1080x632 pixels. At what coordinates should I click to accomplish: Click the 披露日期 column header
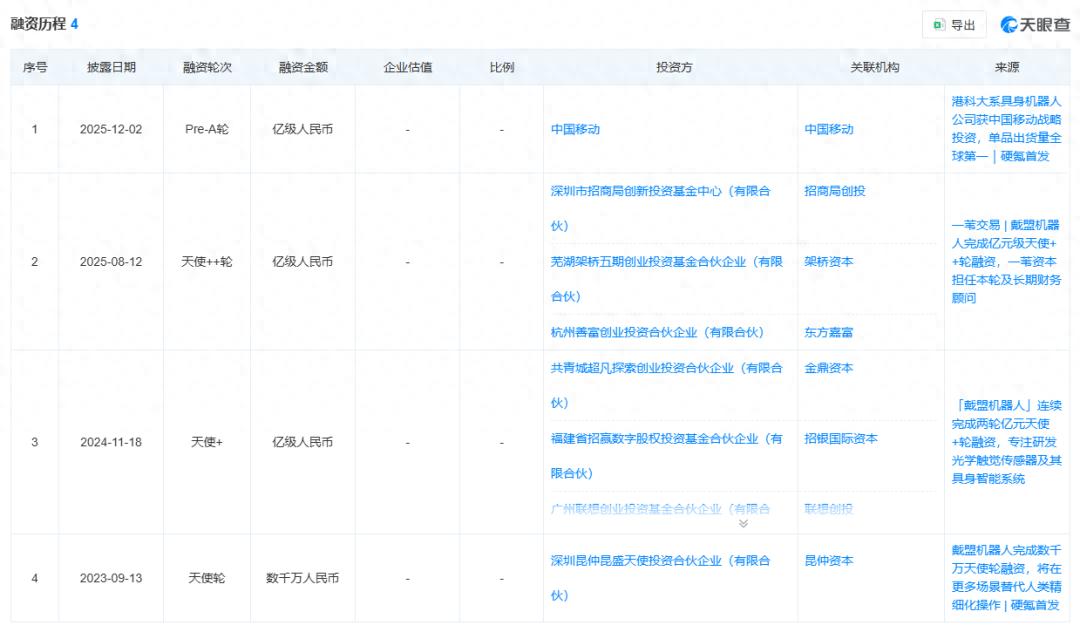click(111, 67)
